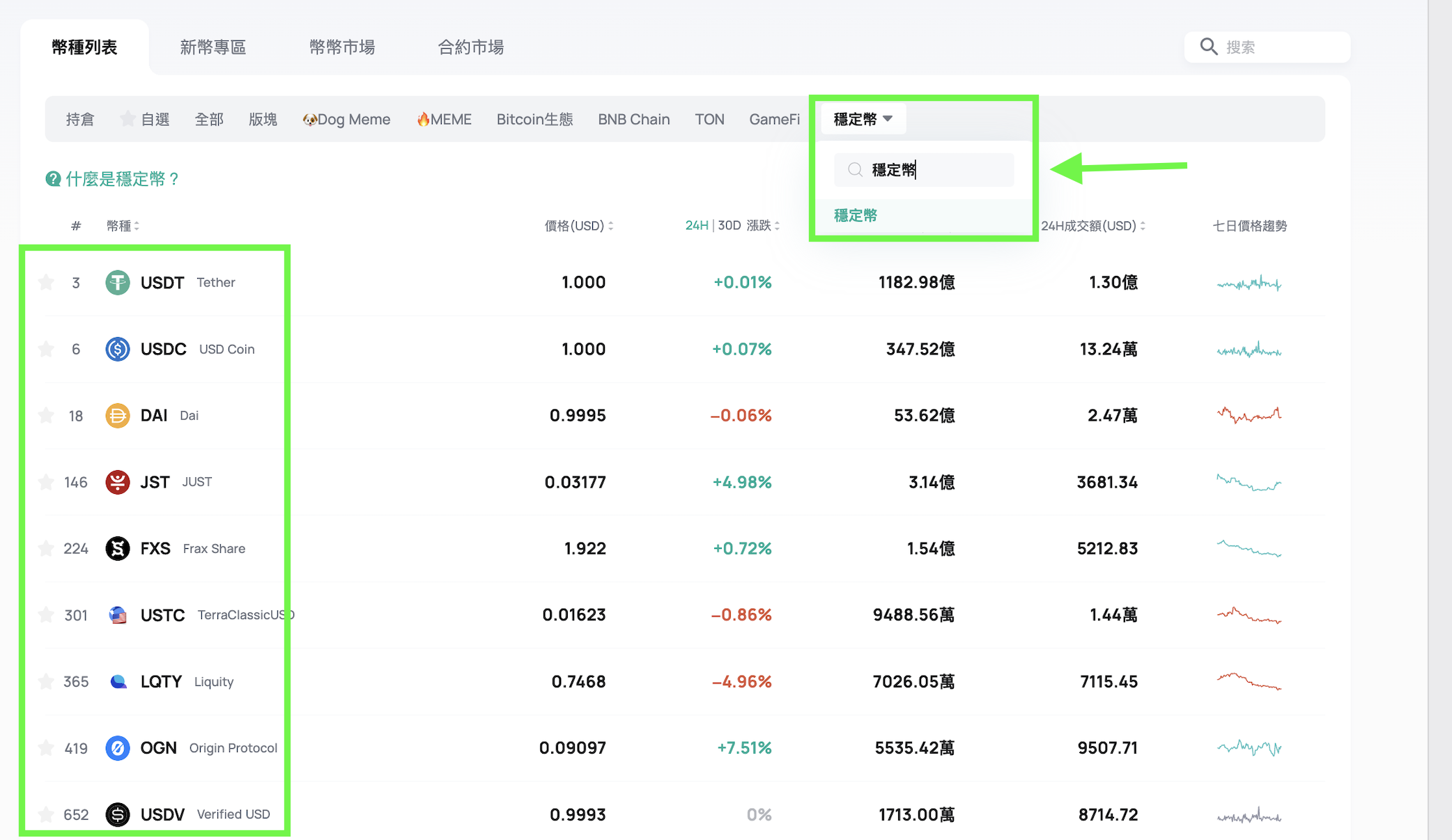Click the star icon on 自選 tab
The height and width of the screenshot is (840, 1452).
(x=128, y=118)
